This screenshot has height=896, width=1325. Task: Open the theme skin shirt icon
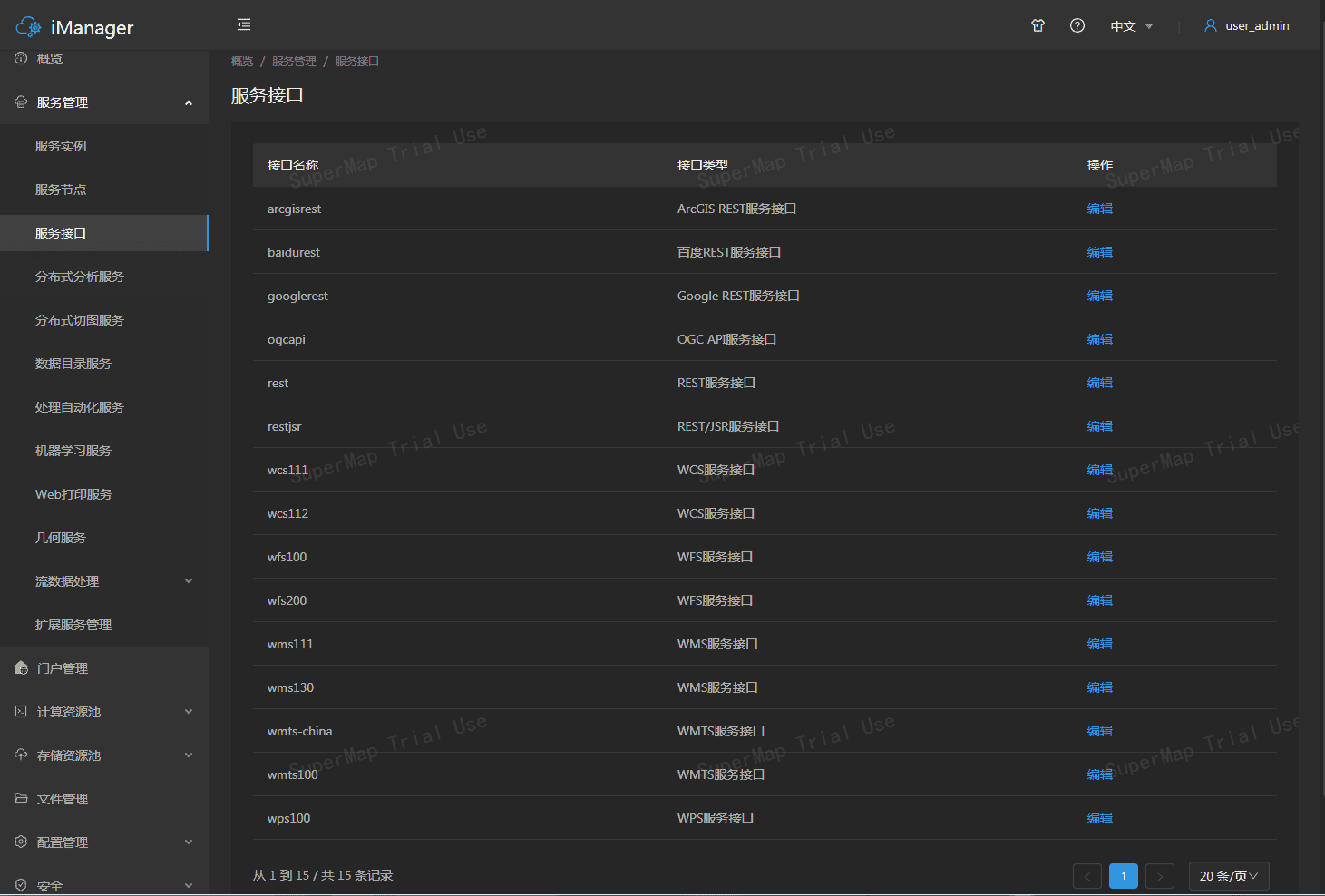point(1038,25)
